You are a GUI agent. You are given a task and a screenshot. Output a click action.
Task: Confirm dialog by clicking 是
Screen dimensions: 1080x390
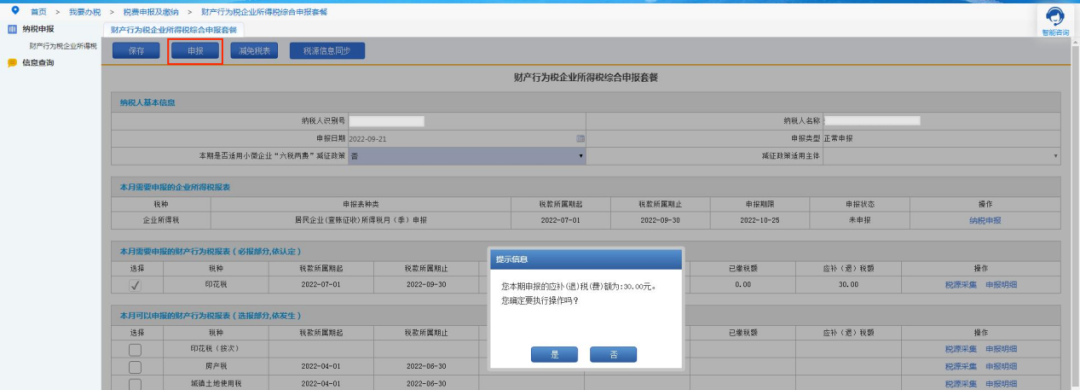pos(554,355)
